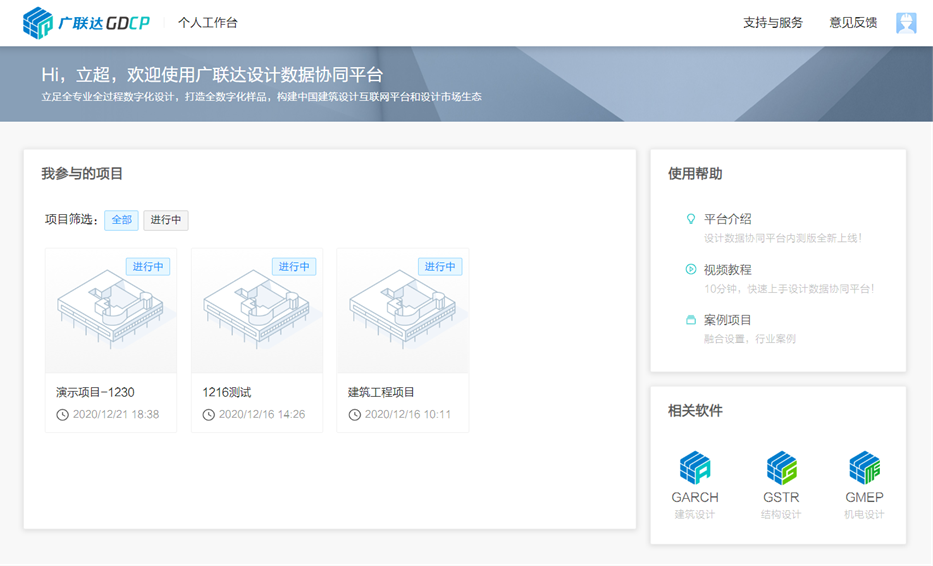Open the GSTR 结构设计 software icon

tap(781, 467)
